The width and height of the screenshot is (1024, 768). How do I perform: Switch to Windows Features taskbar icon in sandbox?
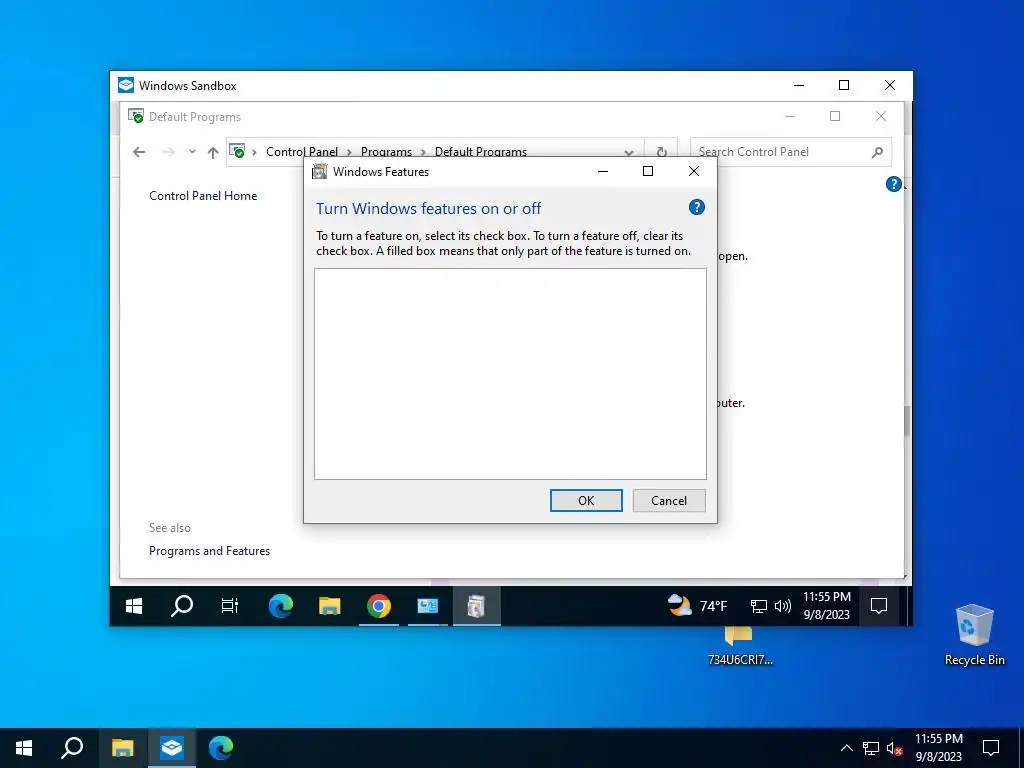477,606
